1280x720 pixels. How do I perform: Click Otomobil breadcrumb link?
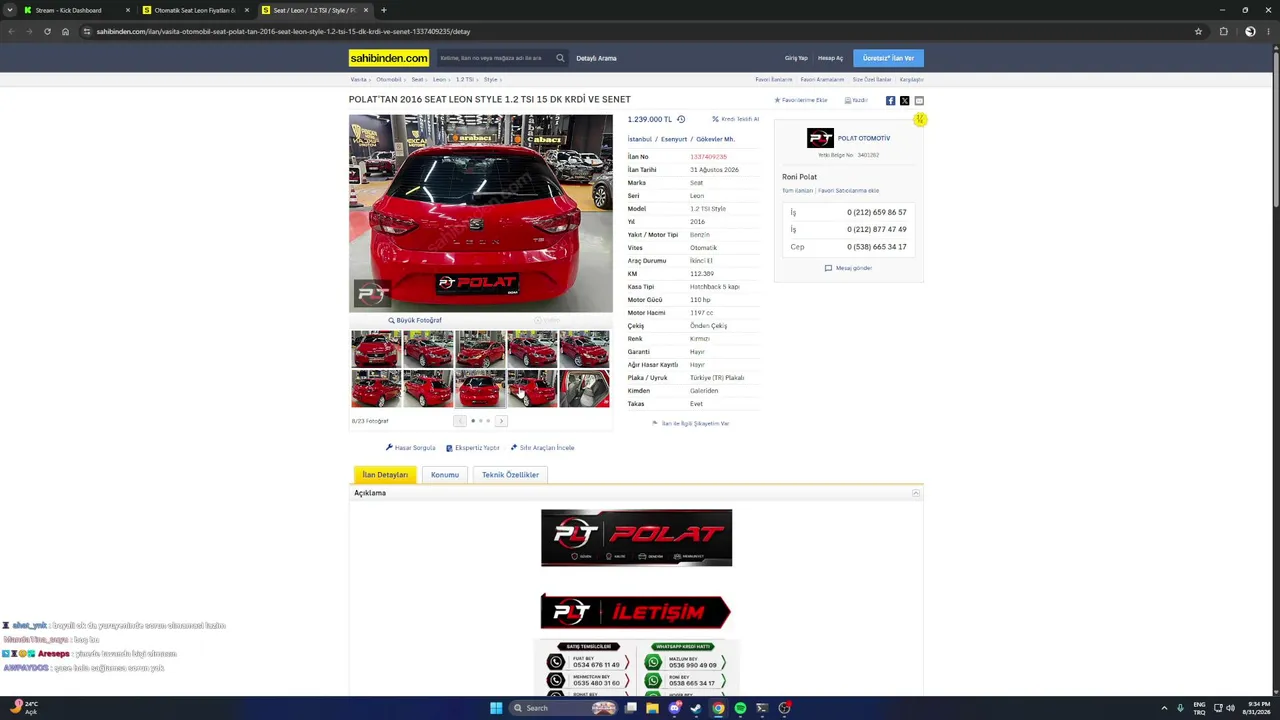pyautogui.click(x=389, y=79)
